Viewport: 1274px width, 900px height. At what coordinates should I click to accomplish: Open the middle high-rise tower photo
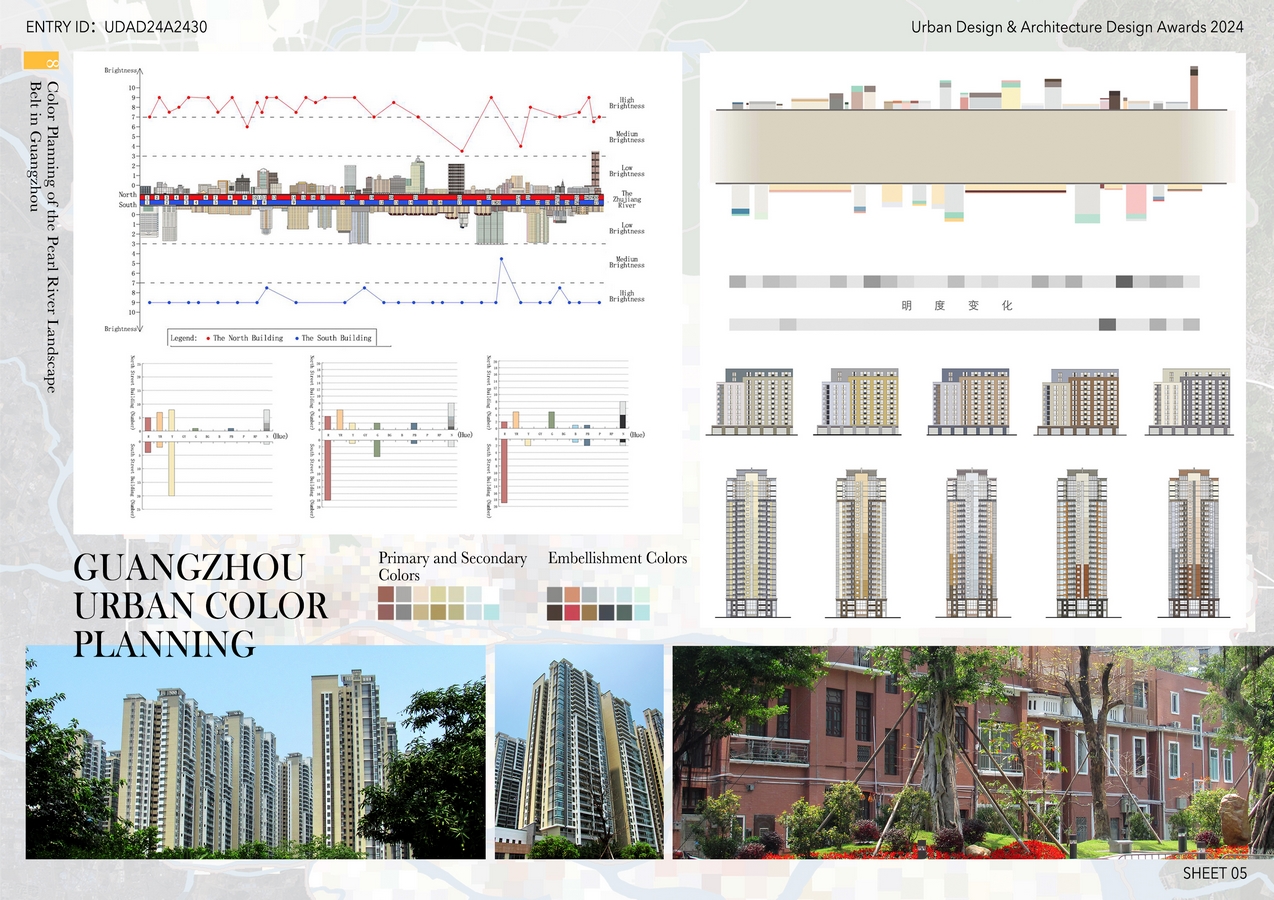(579, 752)
